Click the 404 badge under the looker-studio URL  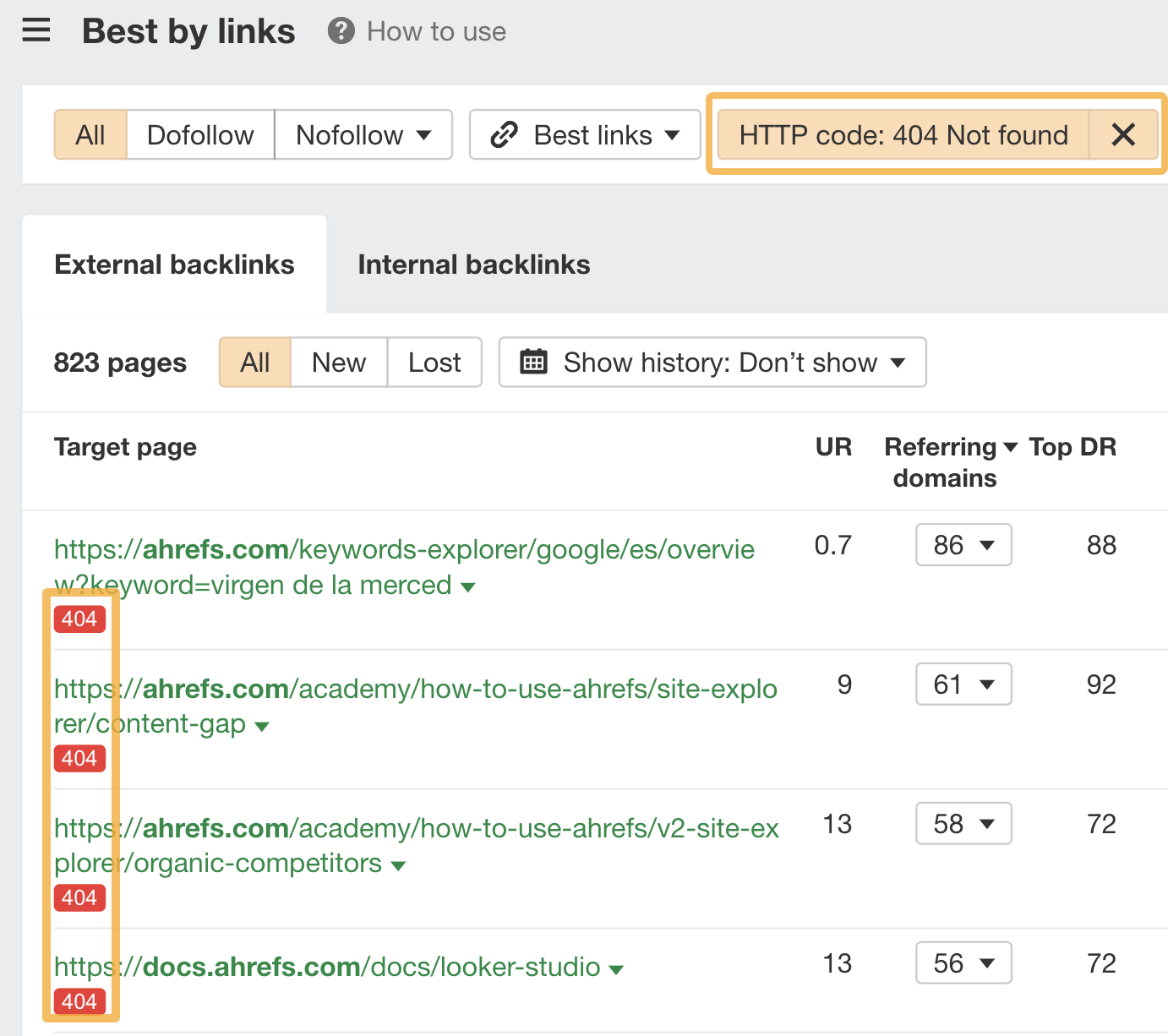pos(79,1001)
